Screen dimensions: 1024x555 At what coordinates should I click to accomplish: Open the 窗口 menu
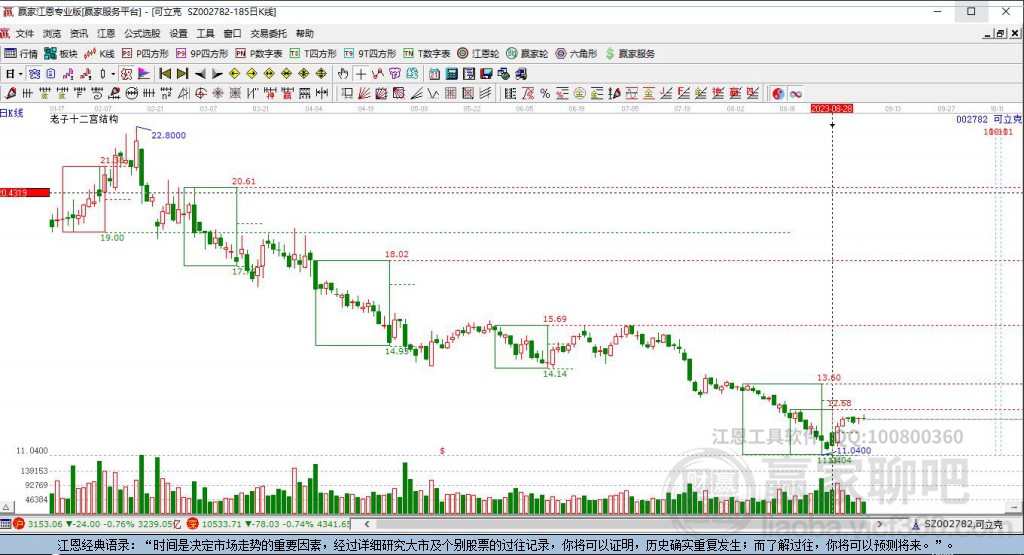(x=232, y=33)
